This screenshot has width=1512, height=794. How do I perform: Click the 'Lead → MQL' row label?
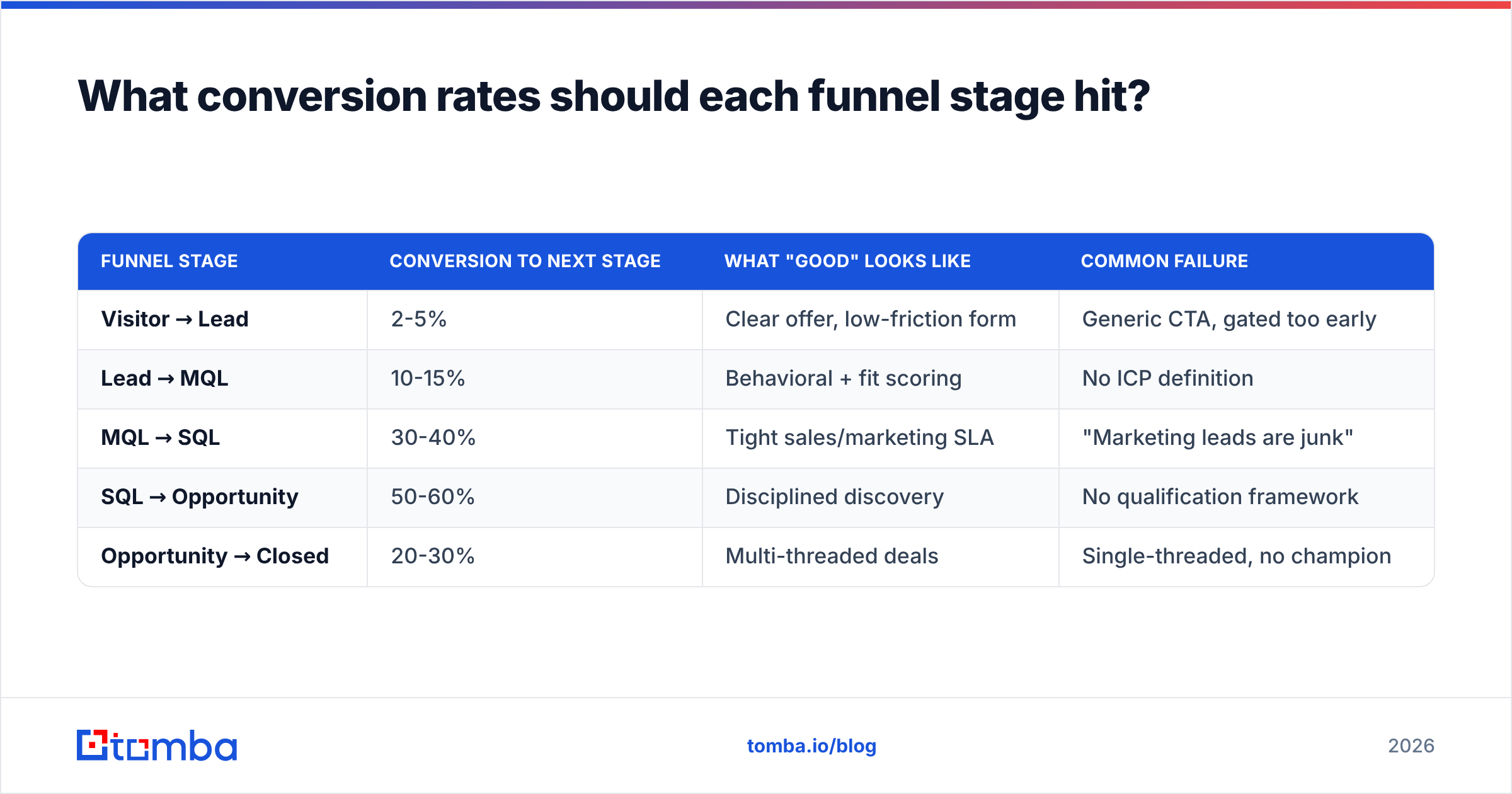(x=164, y=379)
